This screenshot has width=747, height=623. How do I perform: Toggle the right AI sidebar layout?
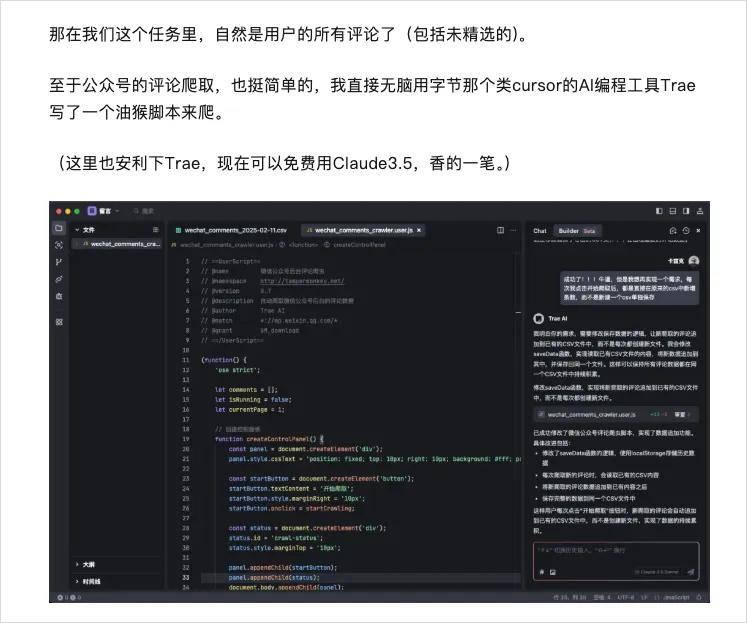click(x=687, y=211)
